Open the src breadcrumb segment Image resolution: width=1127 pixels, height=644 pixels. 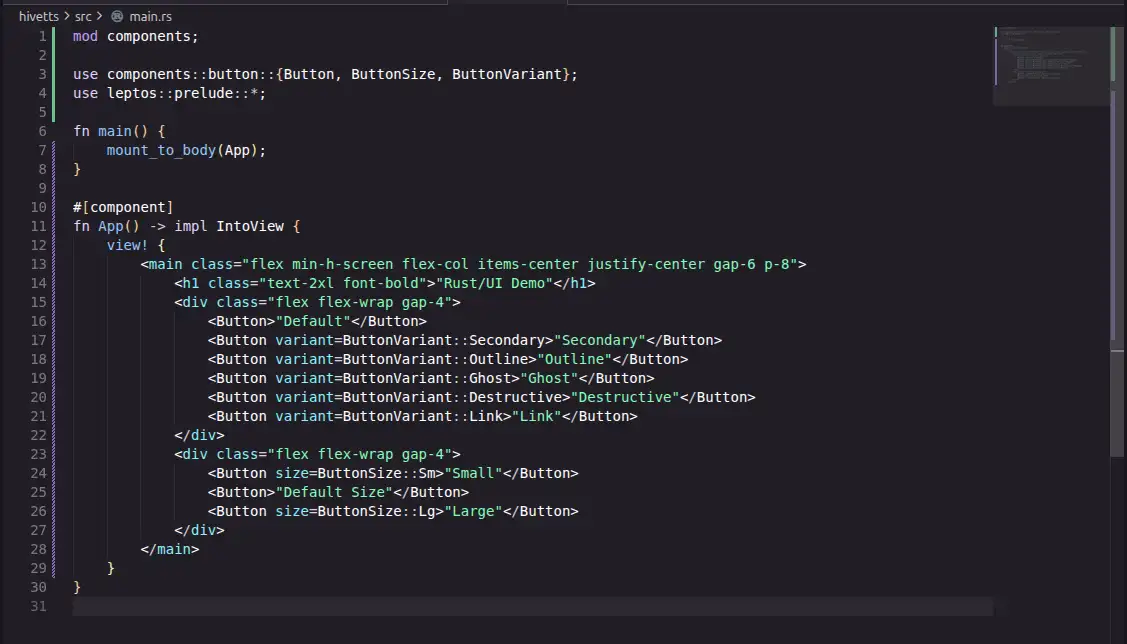click(83, 16)
